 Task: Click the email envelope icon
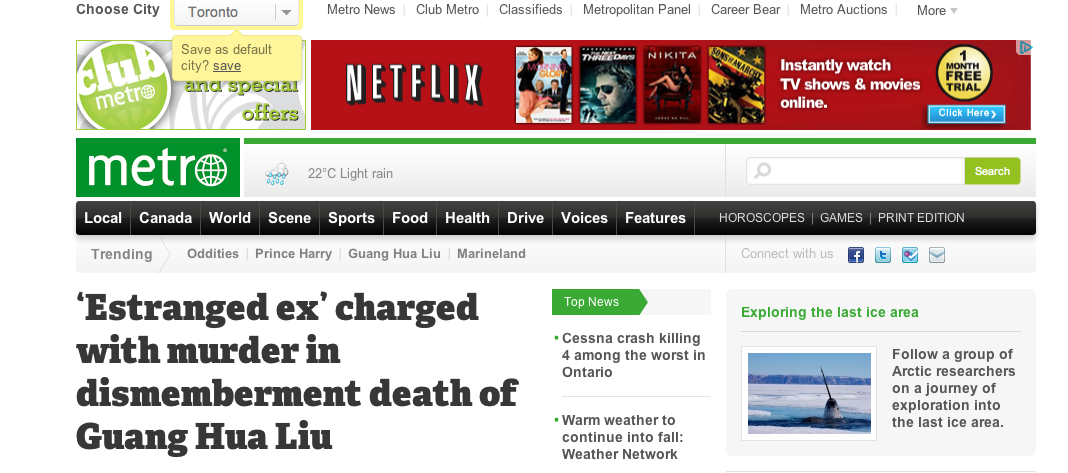pos(936,255)
